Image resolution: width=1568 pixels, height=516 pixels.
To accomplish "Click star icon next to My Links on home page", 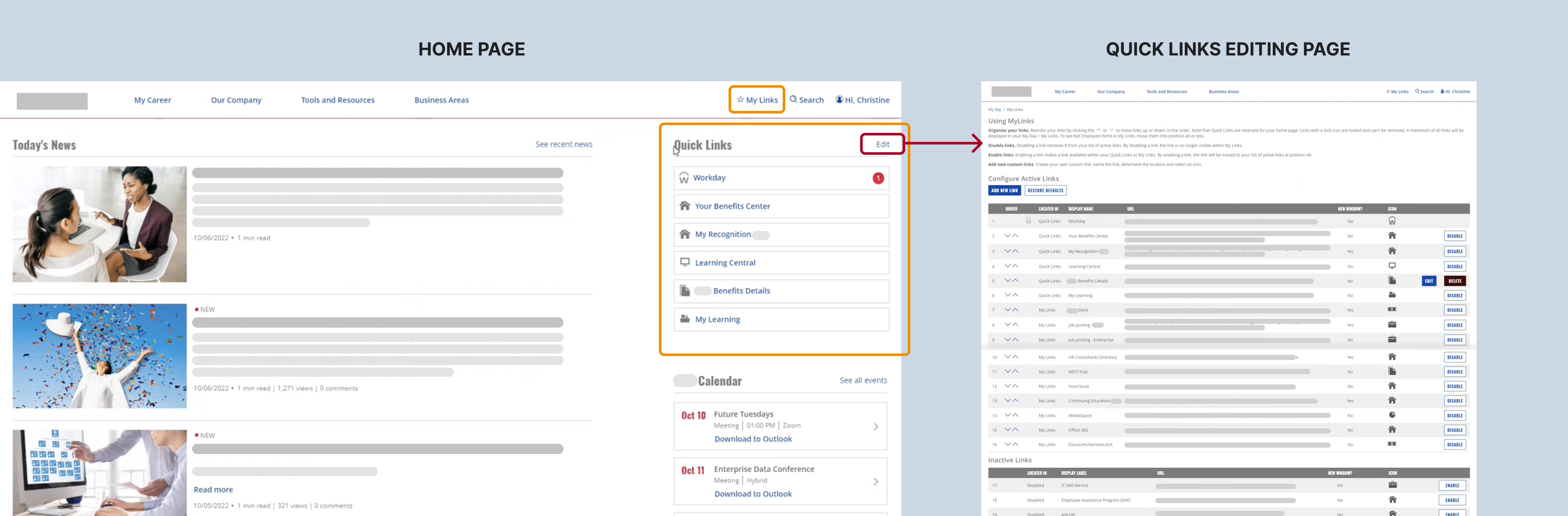I will (740, 99).
